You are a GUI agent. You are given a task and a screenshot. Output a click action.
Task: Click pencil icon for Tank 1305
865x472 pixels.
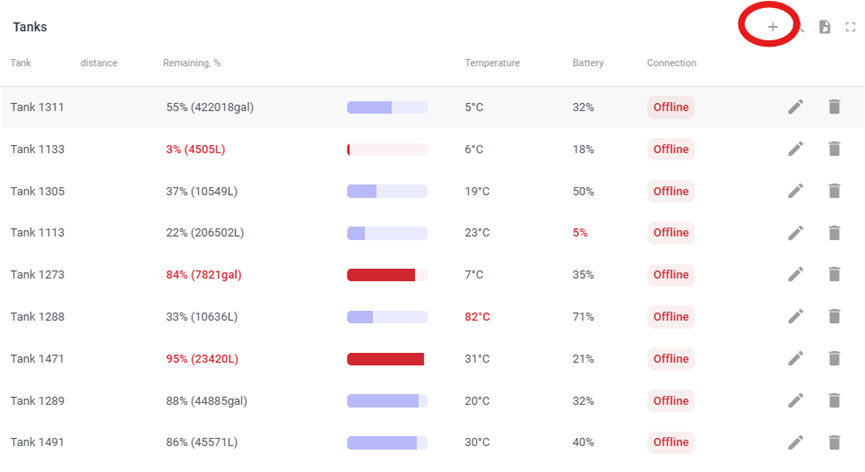point(795,191)
